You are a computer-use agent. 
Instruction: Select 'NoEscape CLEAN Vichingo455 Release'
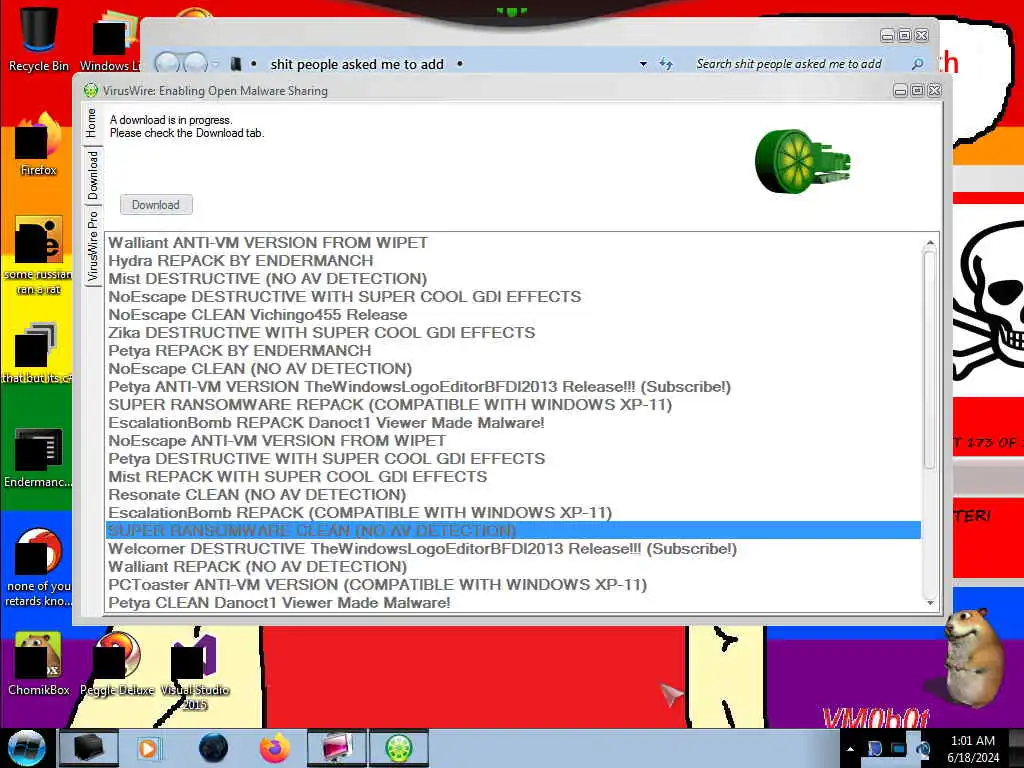513,315
